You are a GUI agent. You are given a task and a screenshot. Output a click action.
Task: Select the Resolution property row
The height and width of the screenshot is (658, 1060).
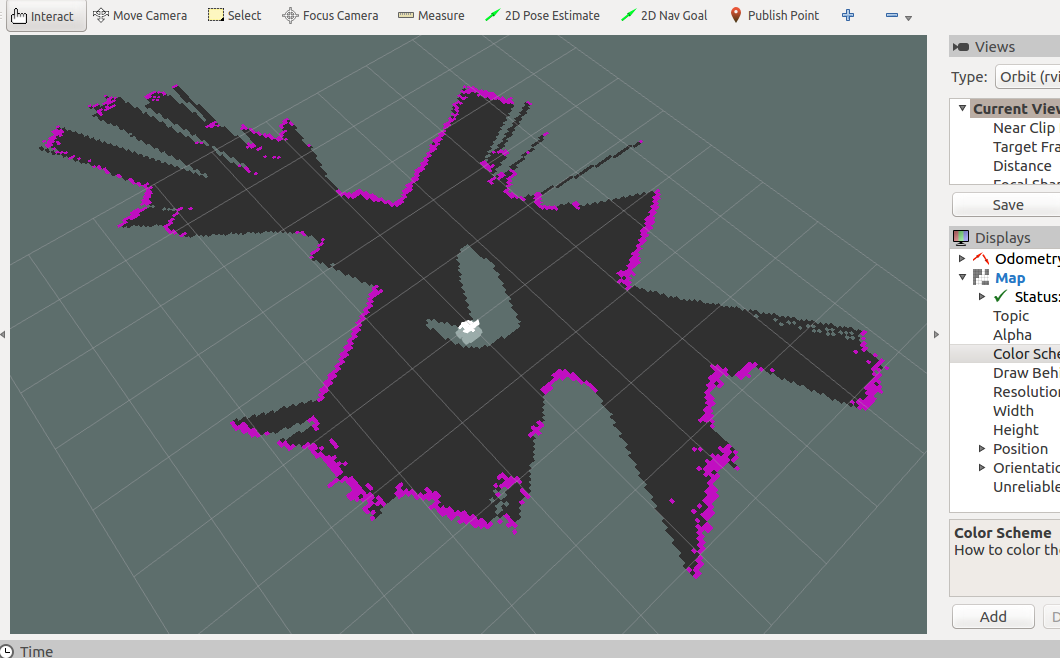tap(1005, 392)
